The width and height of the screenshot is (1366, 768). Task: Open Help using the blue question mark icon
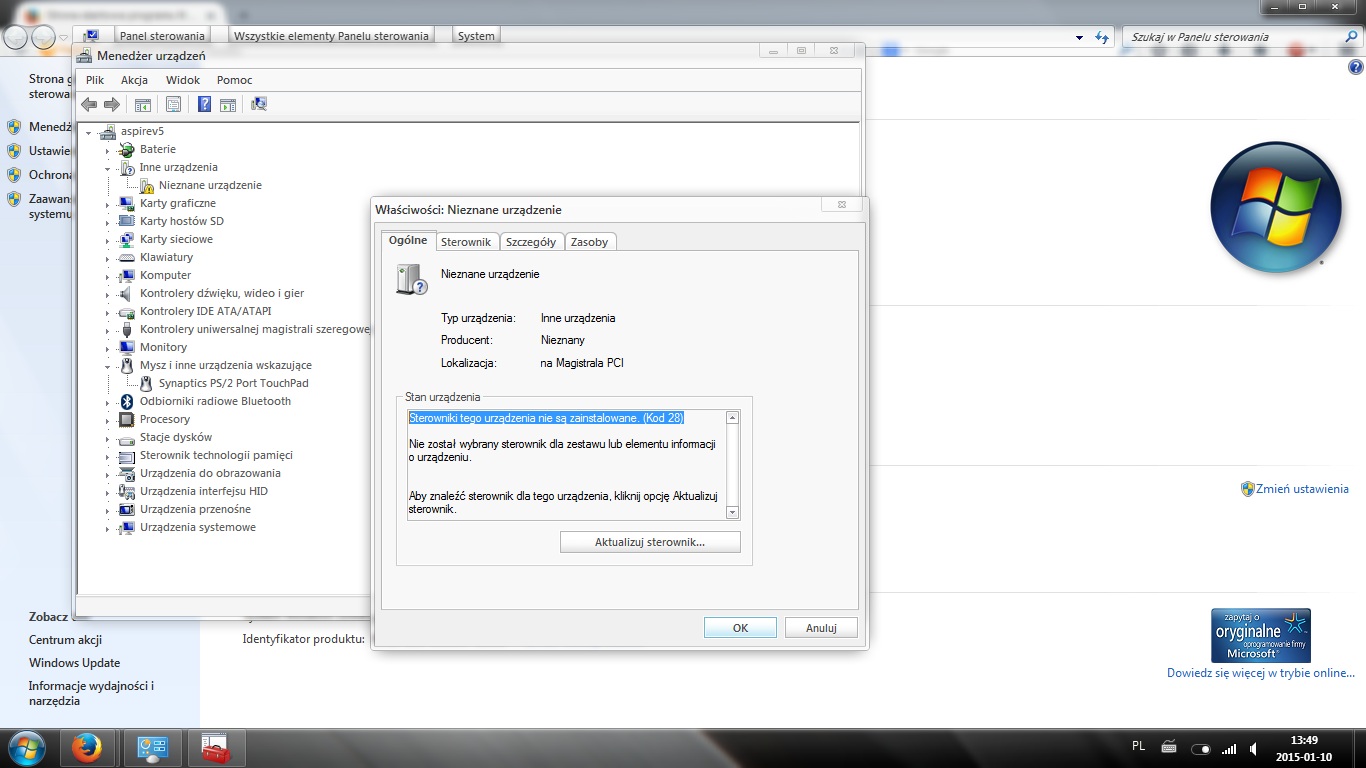[203, 103]
